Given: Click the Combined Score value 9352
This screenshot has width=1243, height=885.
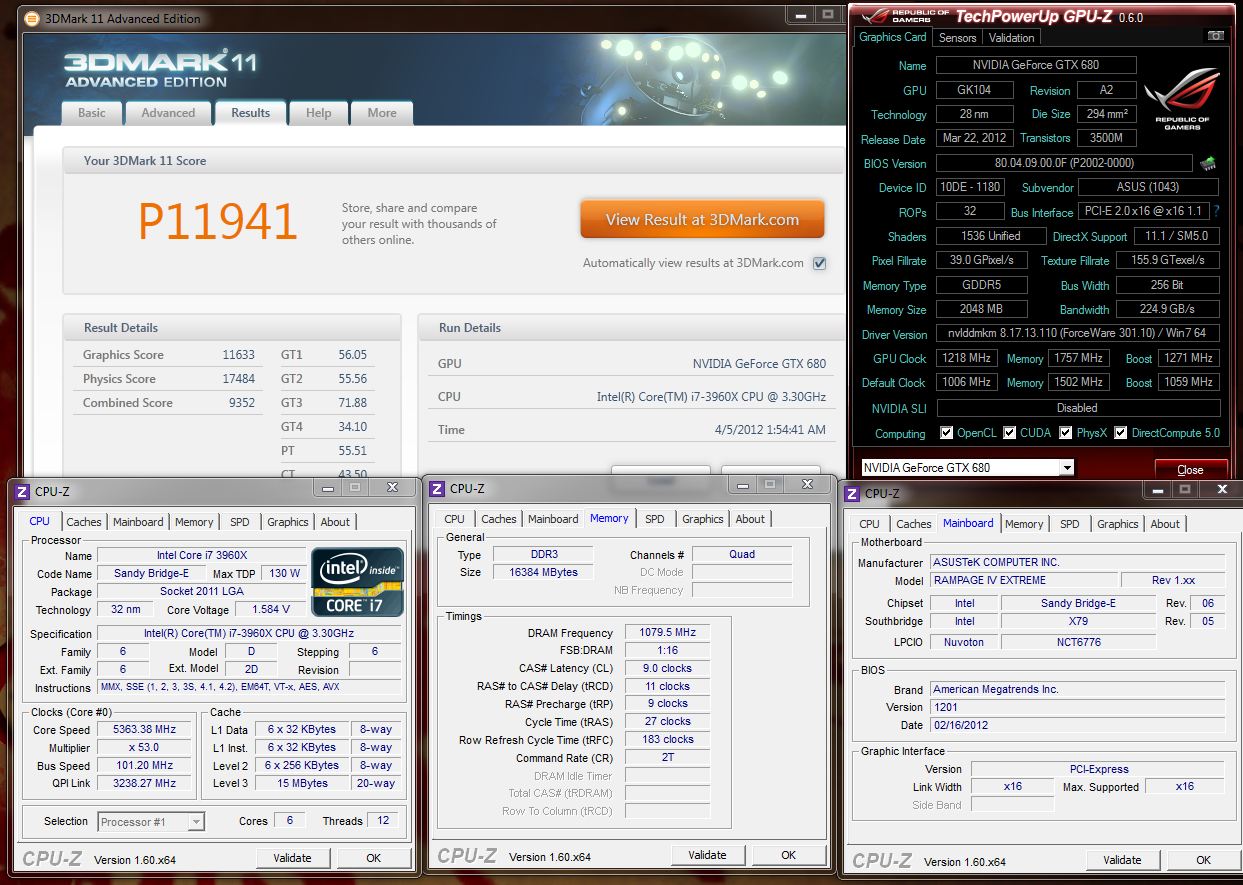Looking at the screenshot, I should pos(242,403).
